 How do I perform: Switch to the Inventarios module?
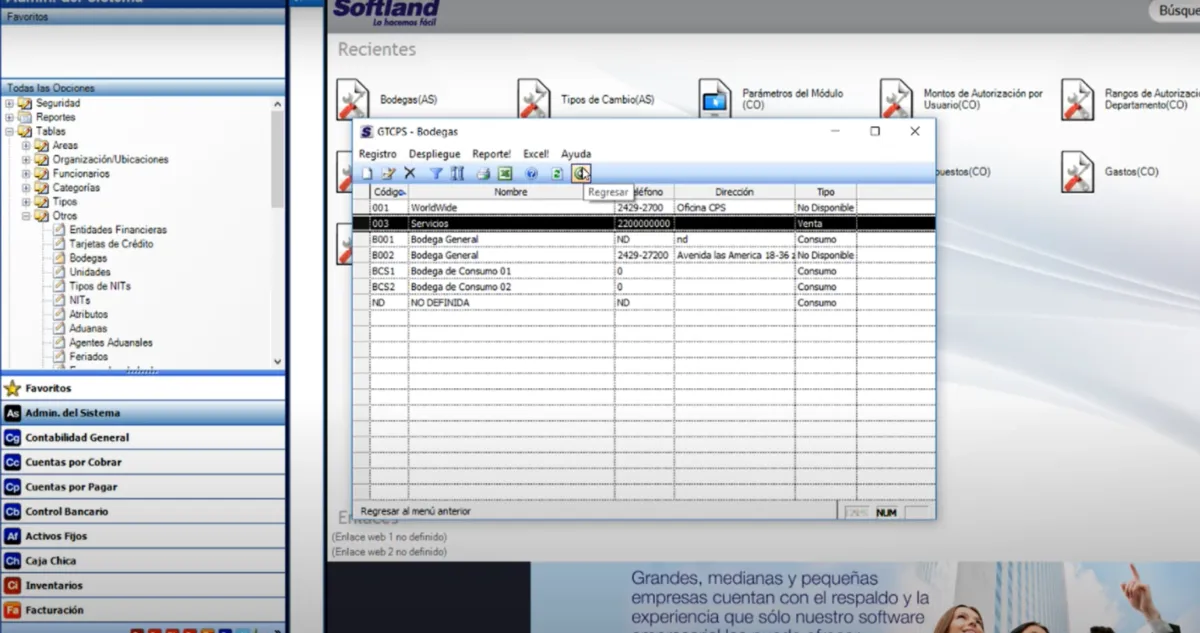point(54,585)
